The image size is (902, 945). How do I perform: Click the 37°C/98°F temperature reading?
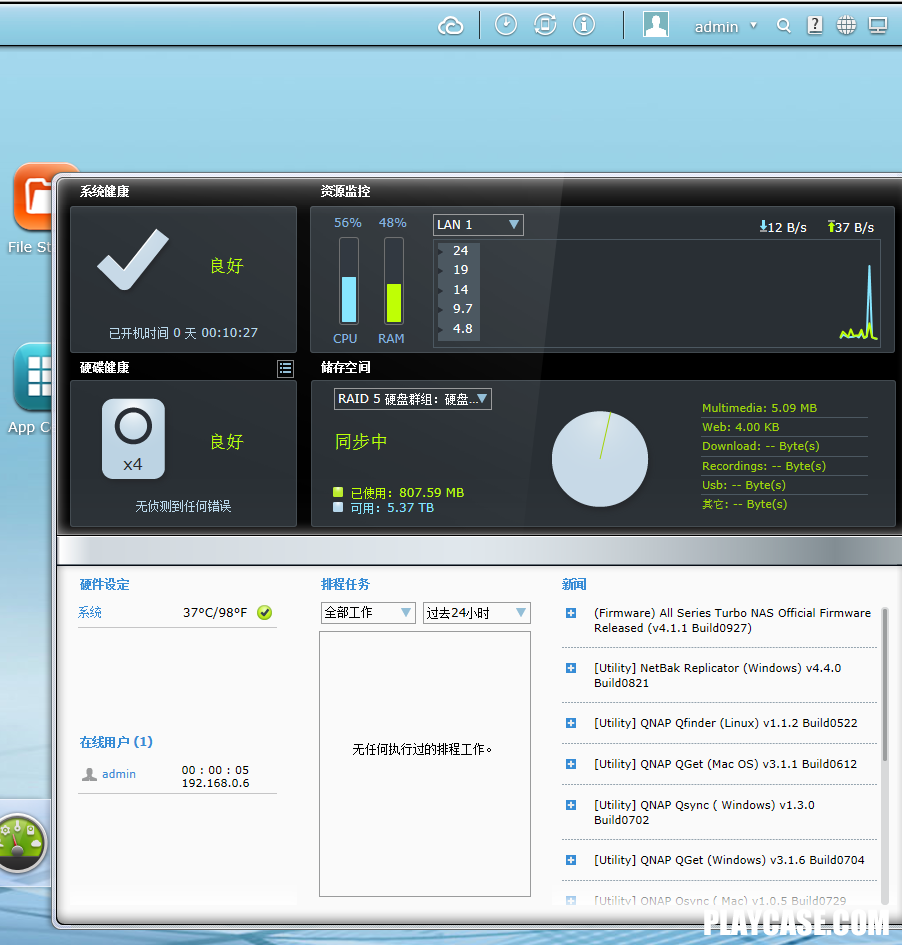point(215,612)
